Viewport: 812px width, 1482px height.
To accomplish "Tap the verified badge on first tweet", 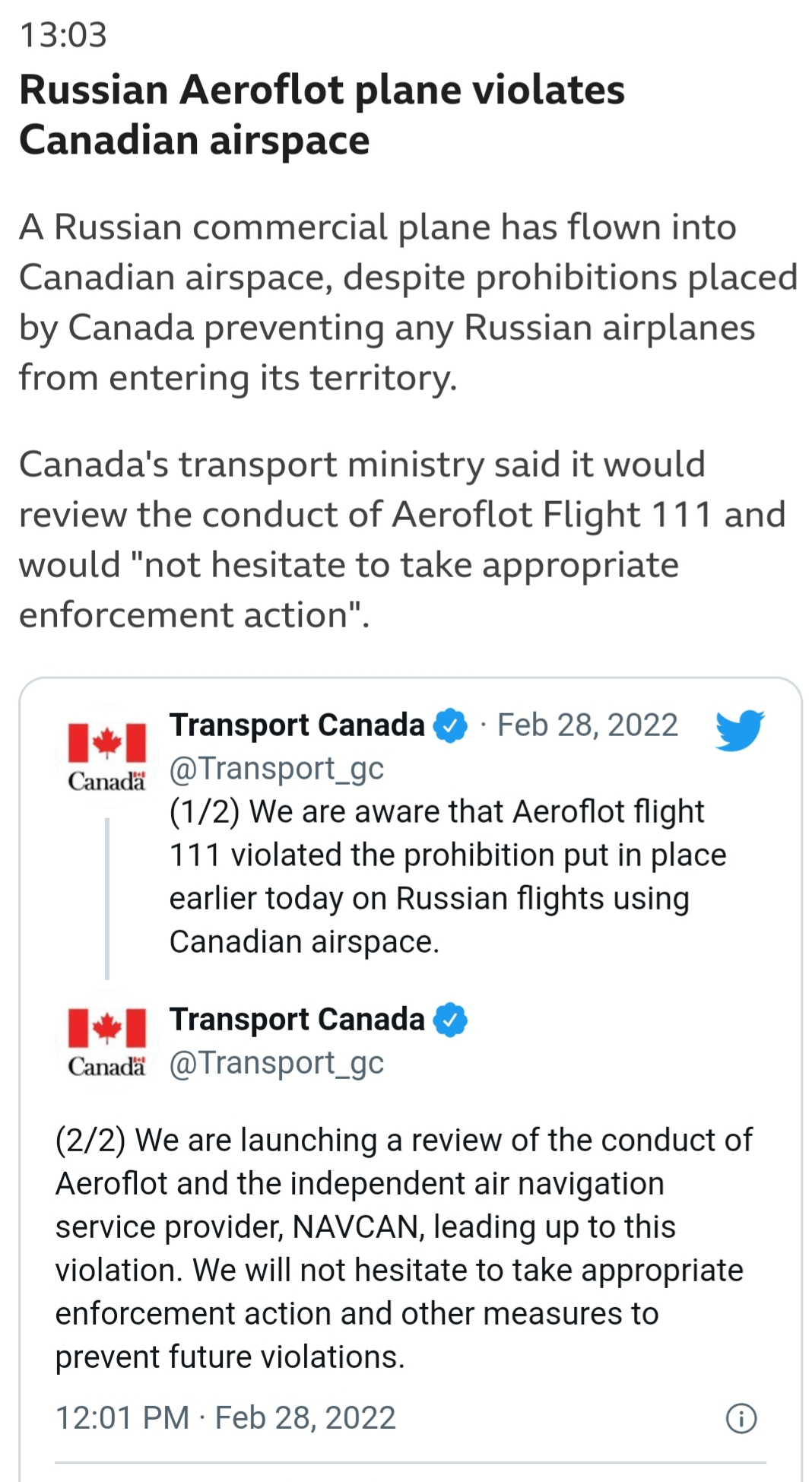I will pos(450,725).
